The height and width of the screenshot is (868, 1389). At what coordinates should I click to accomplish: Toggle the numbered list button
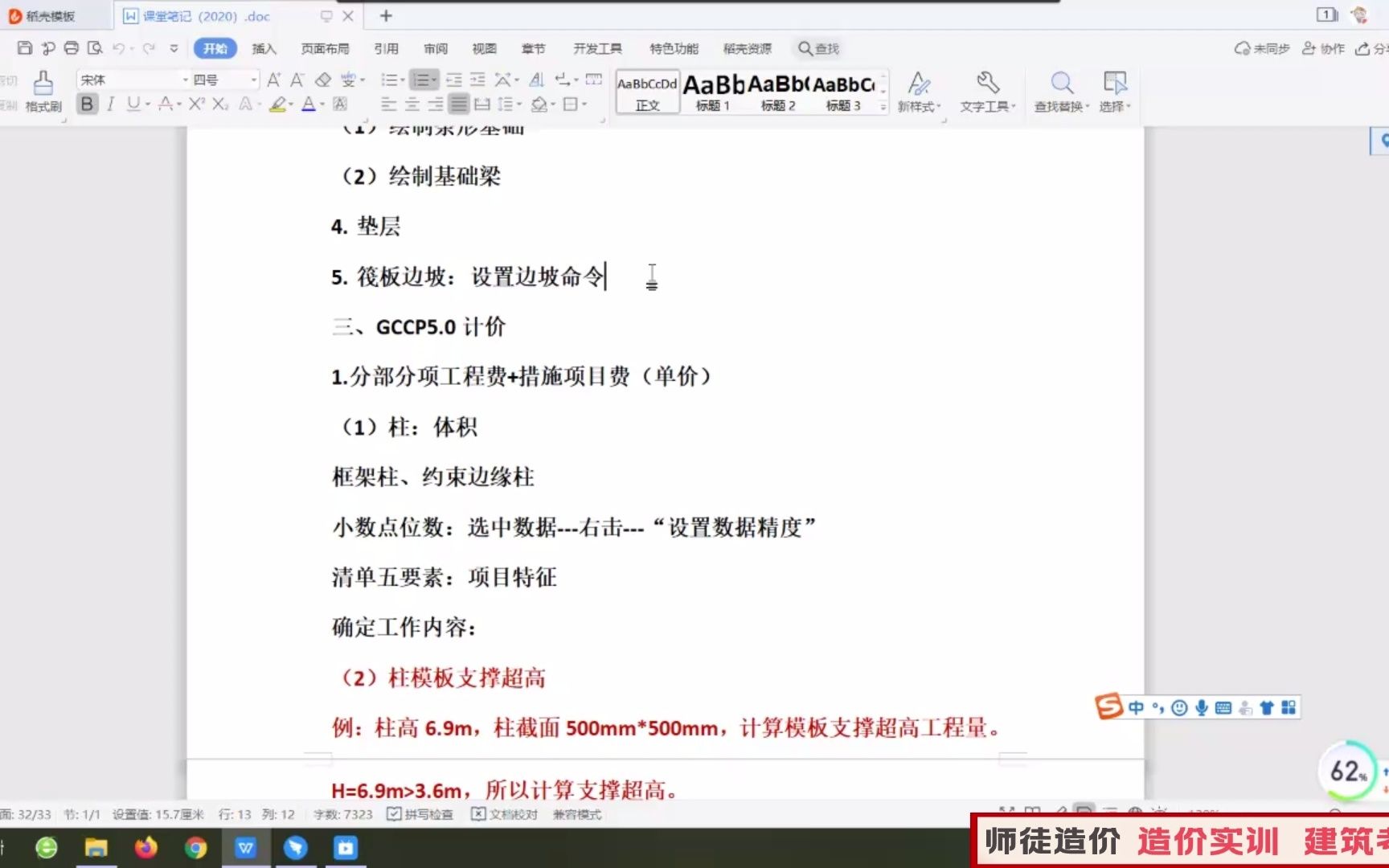point(420,80)
